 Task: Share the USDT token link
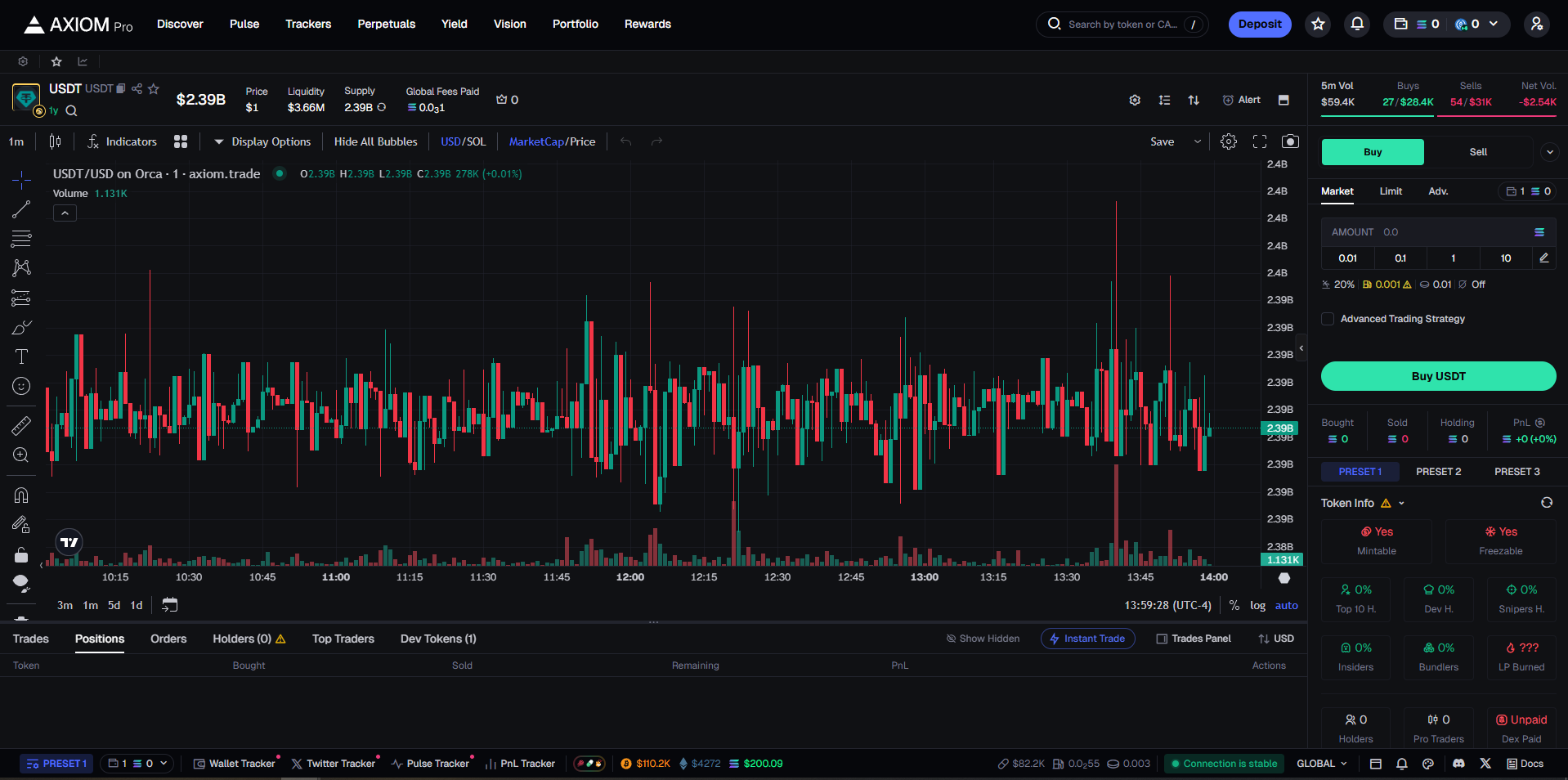click(137, 88)
